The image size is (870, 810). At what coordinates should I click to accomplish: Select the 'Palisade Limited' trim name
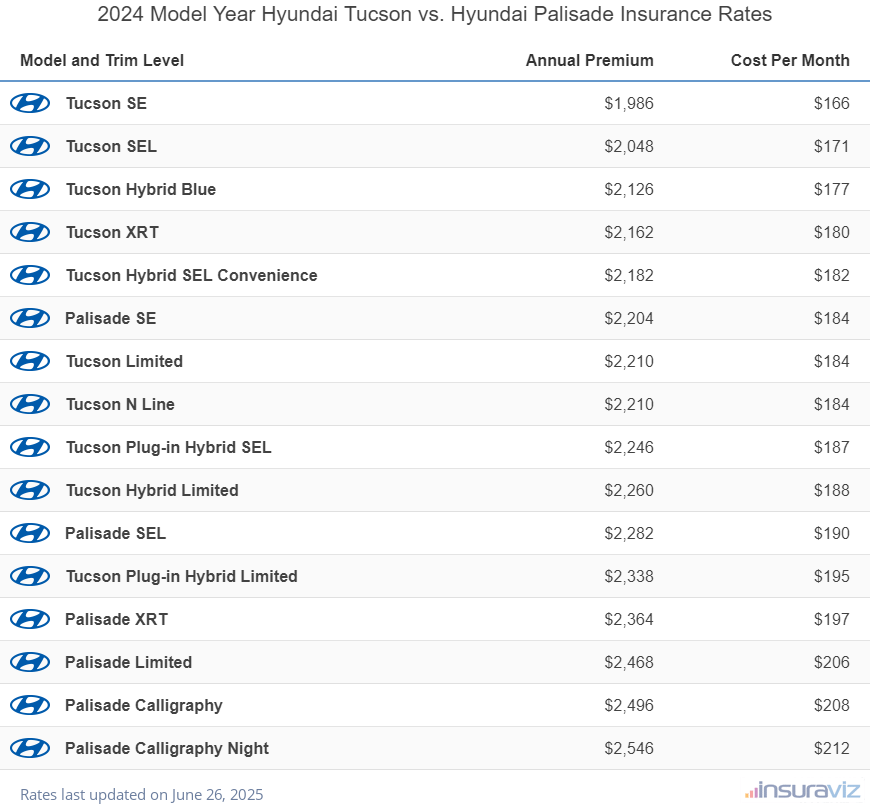click(x=129, y=662)
